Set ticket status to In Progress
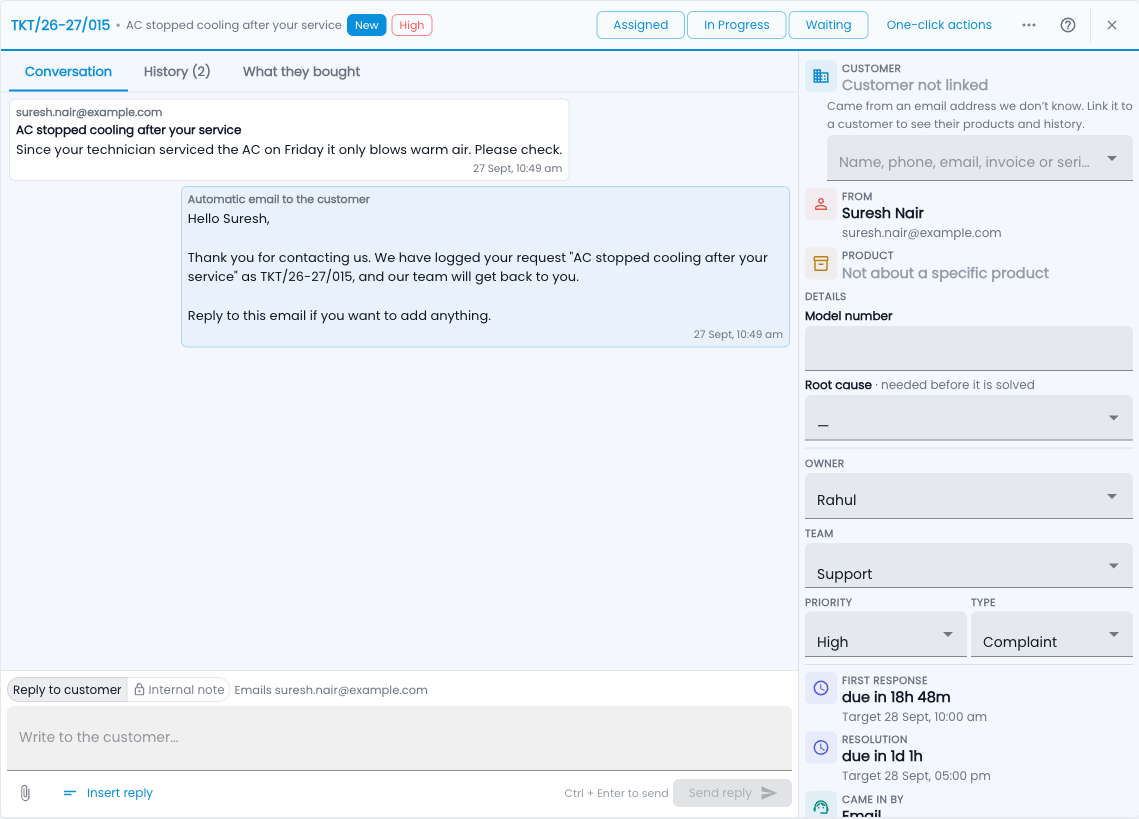 737,25
